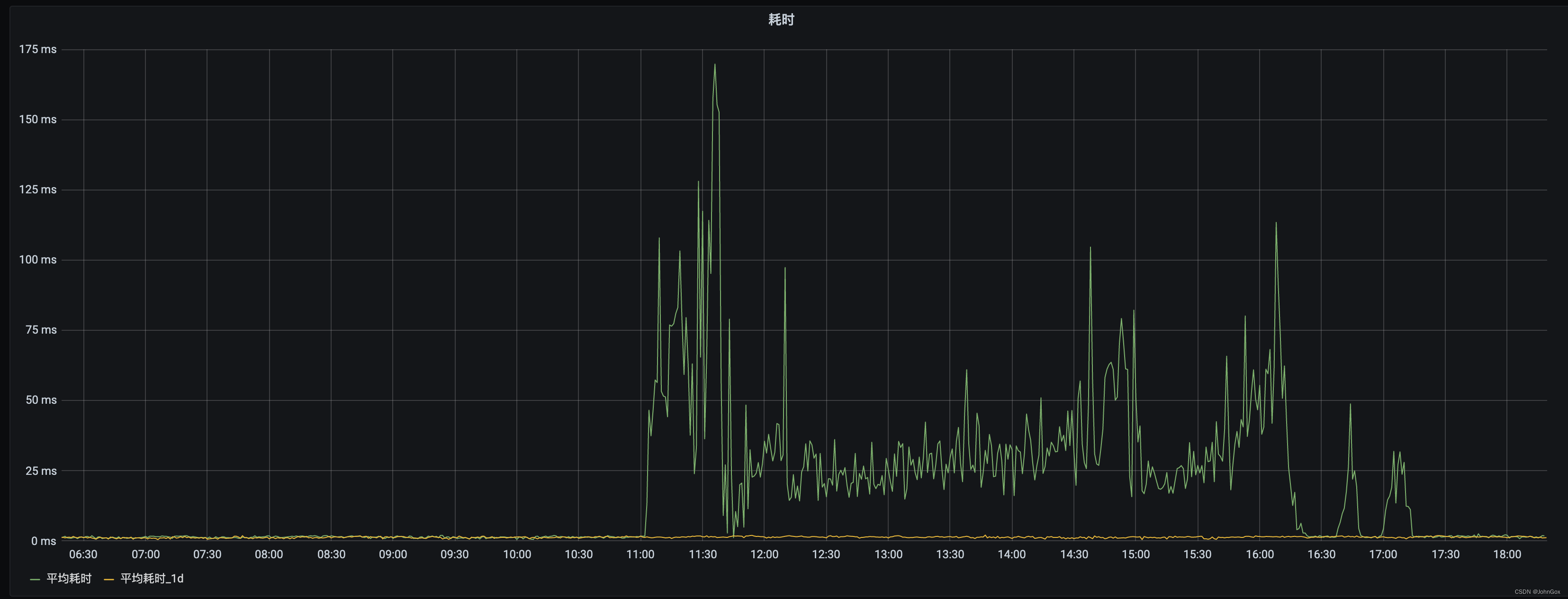Click the 75 ms y-axis label

click(x=41, y=329)
